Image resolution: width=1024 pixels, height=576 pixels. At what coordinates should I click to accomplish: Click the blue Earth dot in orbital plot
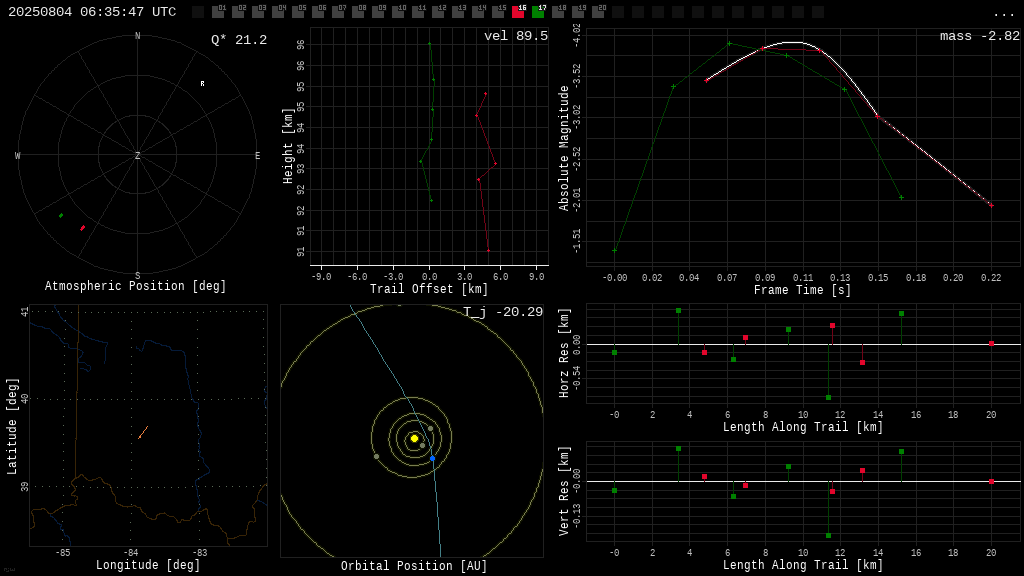[432, 458]
